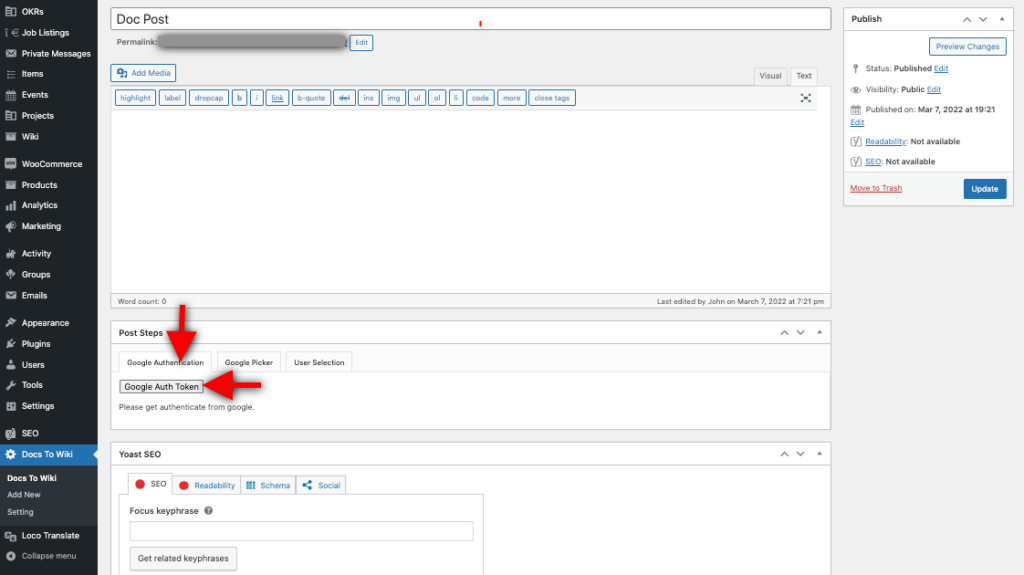Click the Loco Translate sidebar item
Screen dimensions: 1024x575
point(50,536)
